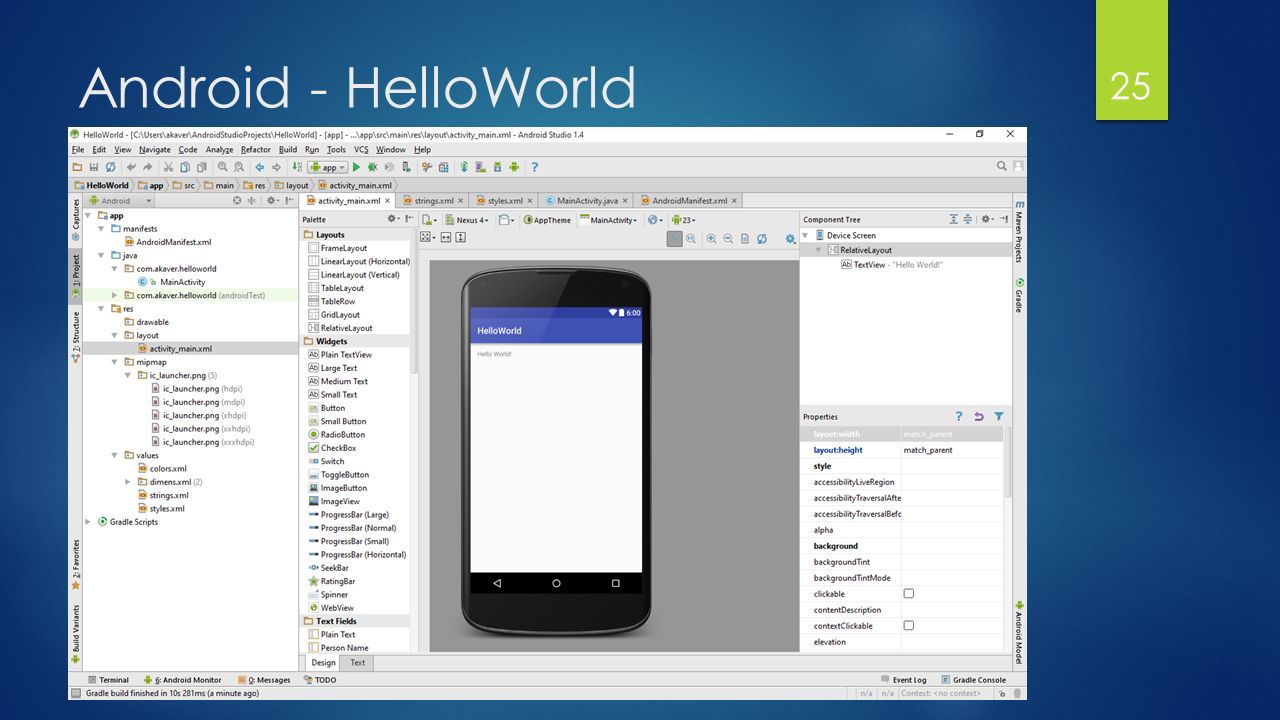This screenshot has height=720, width=1280.
Task: Tick the clickable property checkbox
Action: point(909,594)
